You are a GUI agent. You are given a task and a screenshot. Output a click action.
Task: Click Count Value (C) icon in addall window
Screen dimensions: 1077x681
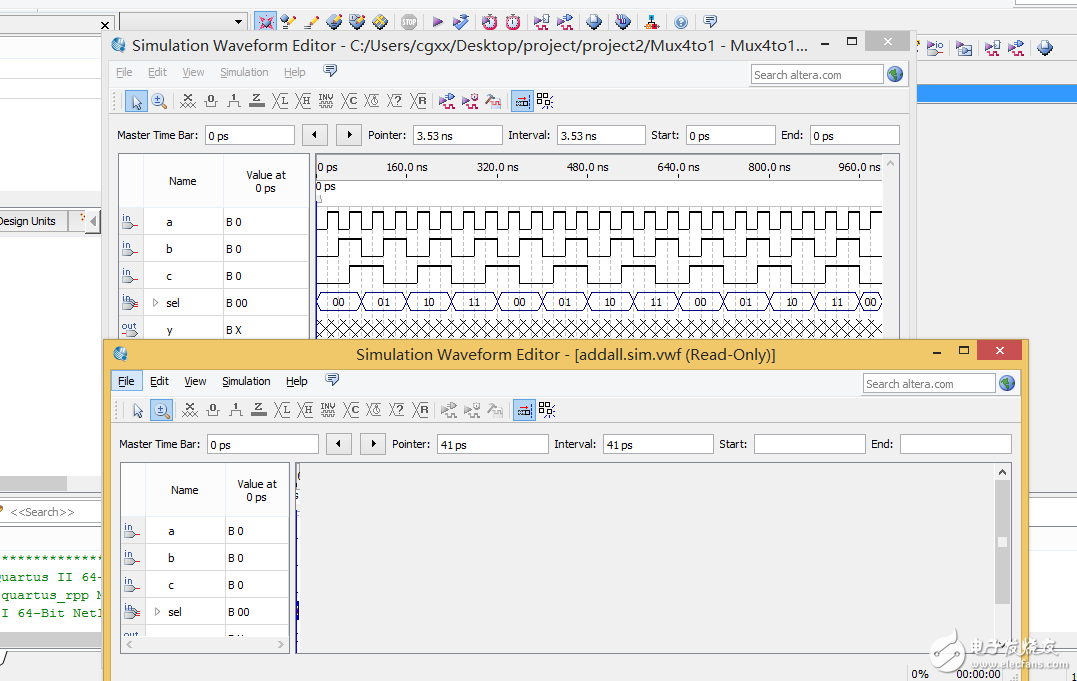coord(351,410)
